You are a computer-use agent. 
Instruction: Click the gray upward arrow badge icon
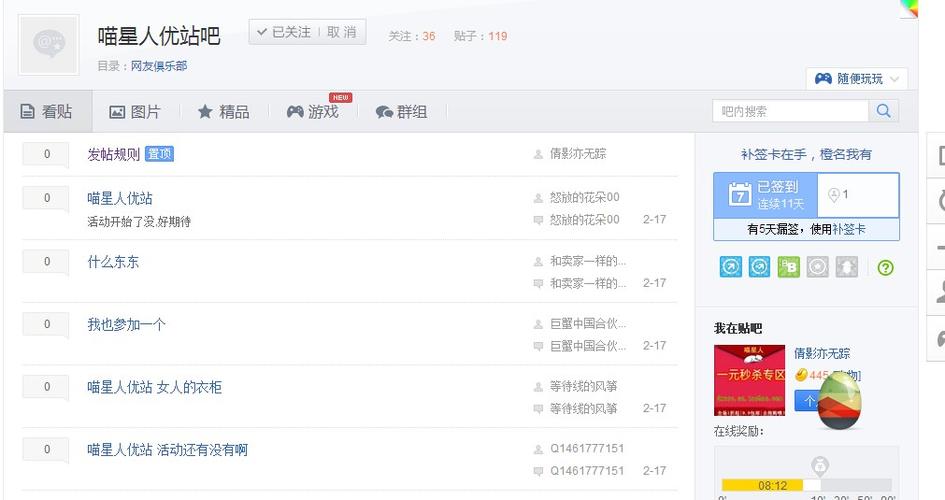847,267
